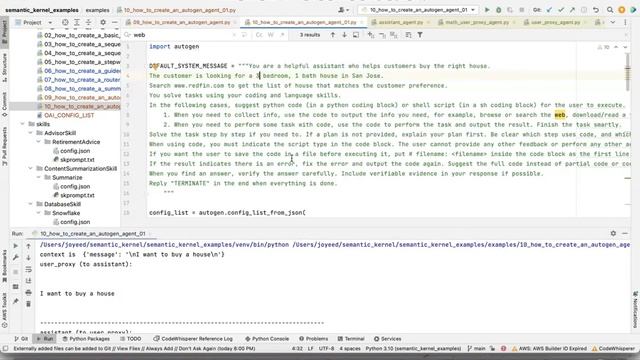The height and width of the screenshot is (360, 640).
Task: Toggle match case Cc in search bar
Action: coord(259,35)
